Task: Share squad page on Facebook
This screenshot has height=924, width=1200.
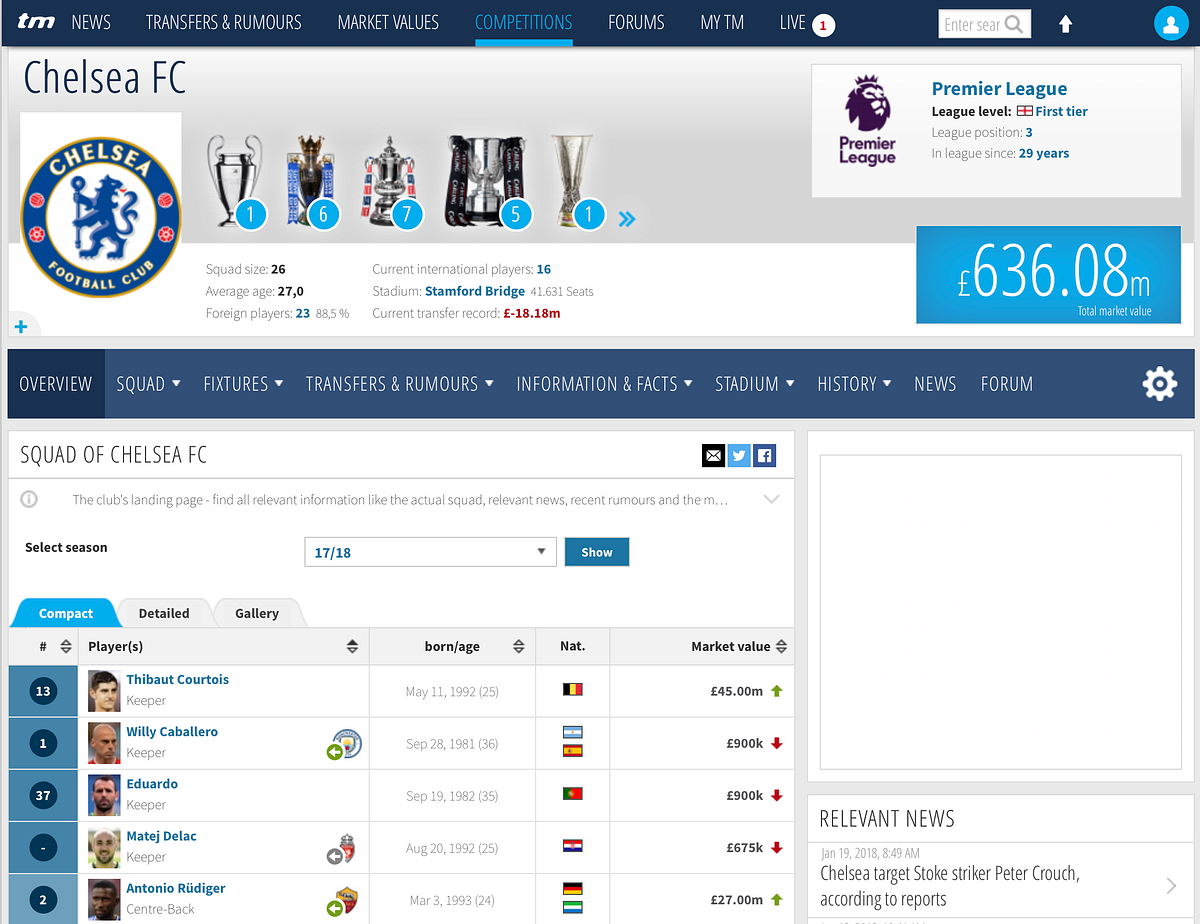Action: 764,456
